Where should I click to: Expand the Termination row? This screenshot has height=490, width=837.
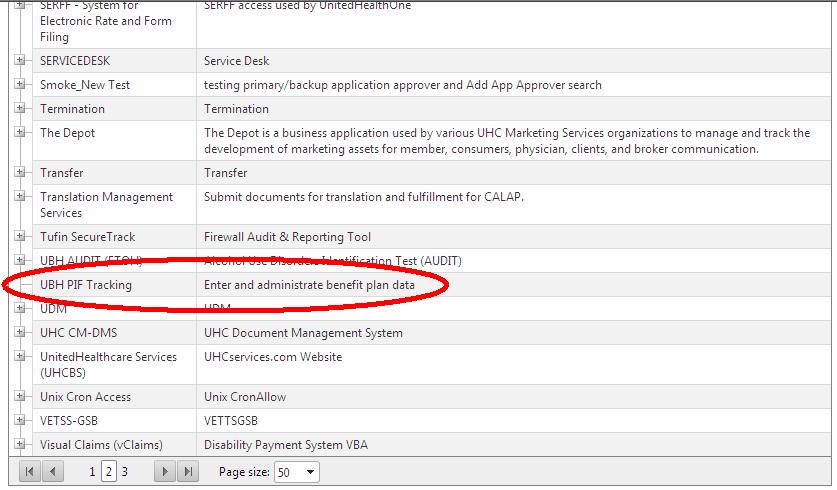[20, 109]
